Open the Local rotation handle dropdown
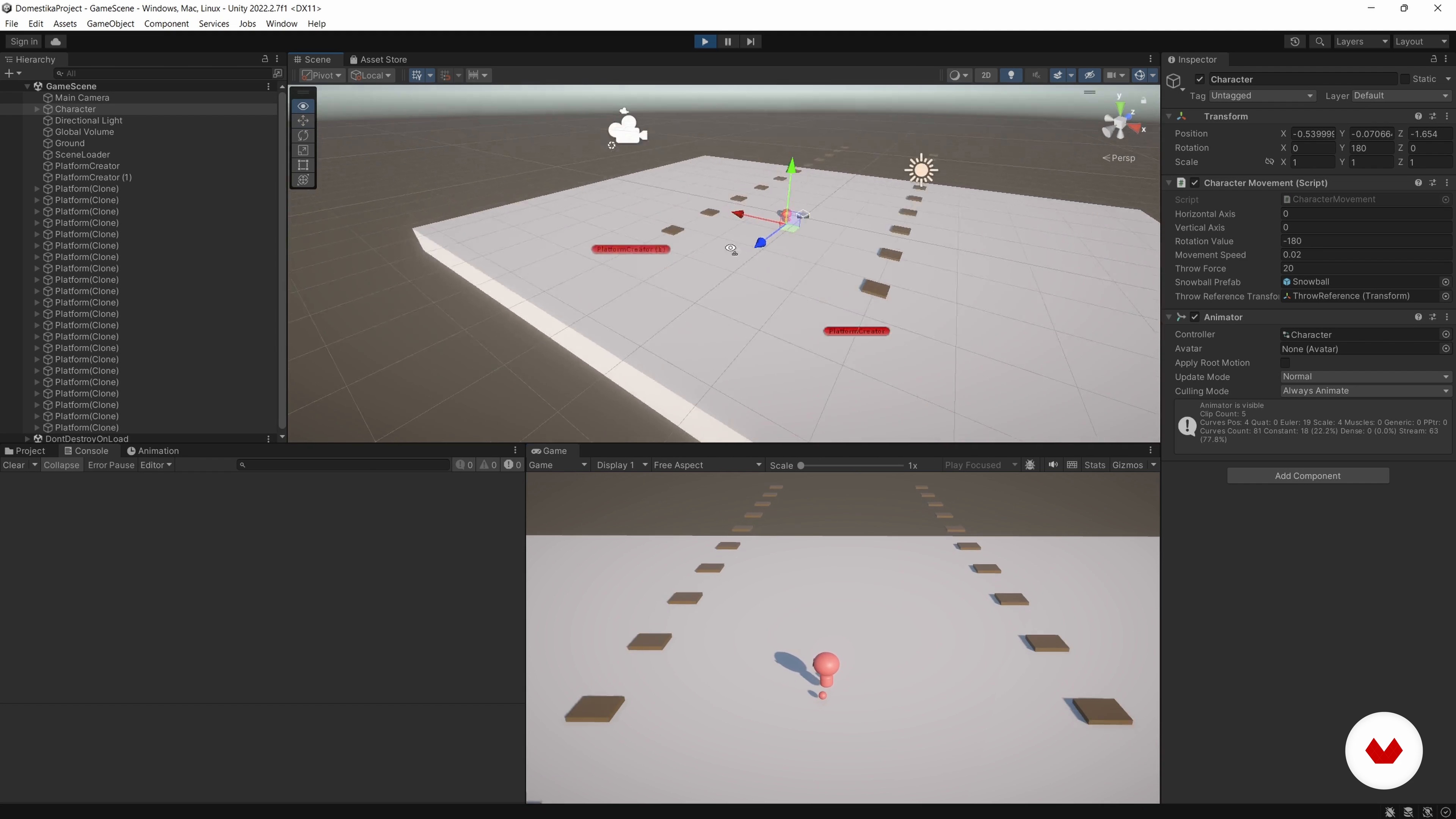 coord(371,75)
